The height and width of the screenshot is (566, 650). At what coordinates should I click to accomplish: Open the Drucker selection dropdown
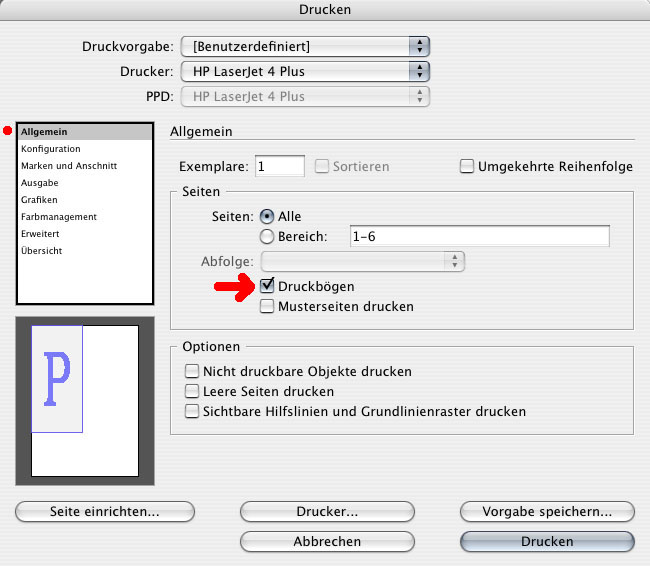[304, 71]
